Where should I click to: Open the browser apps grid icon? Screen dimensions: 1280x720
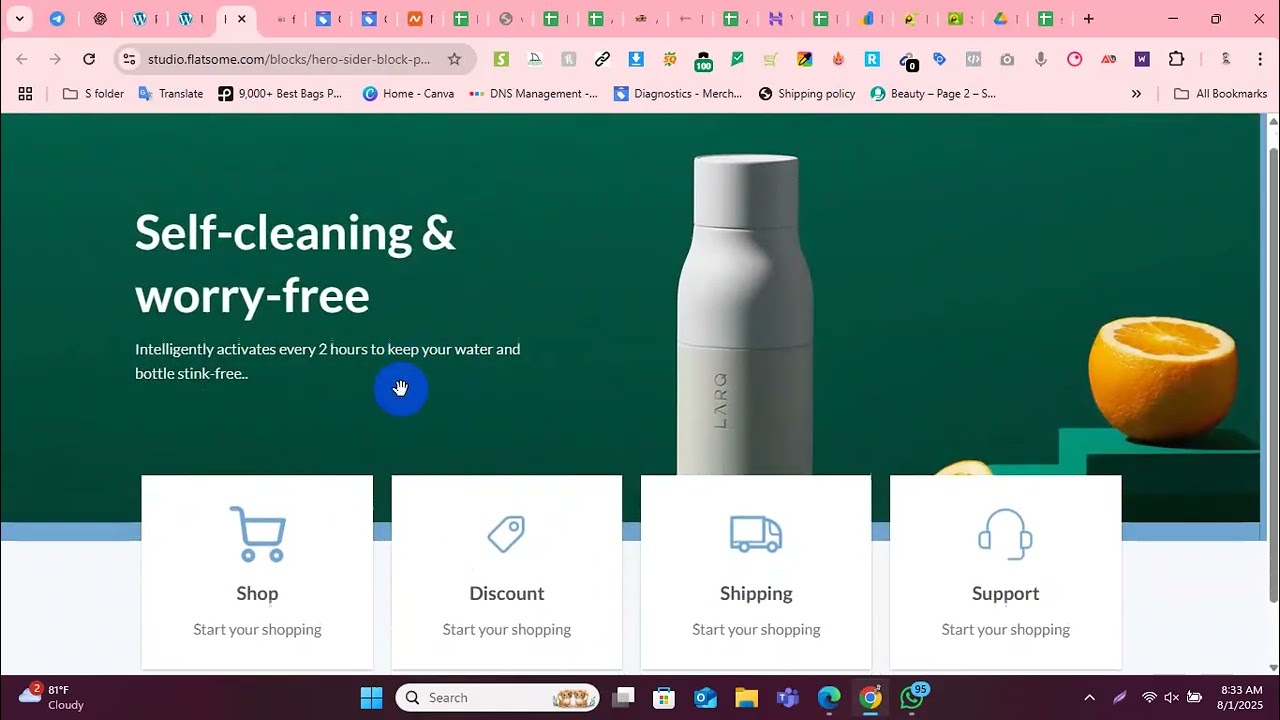point(26,94)
